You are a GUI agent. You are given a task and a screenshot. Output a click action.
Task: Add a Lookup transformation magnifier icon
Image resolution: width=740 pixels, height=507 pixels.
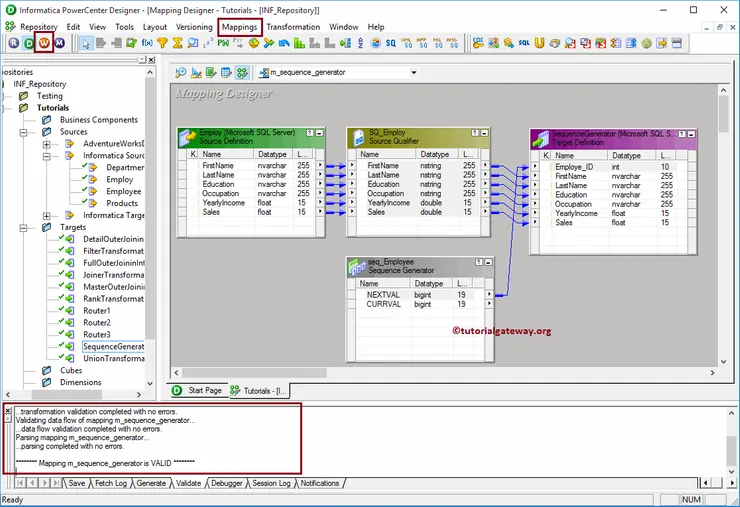tap(193, 43)
